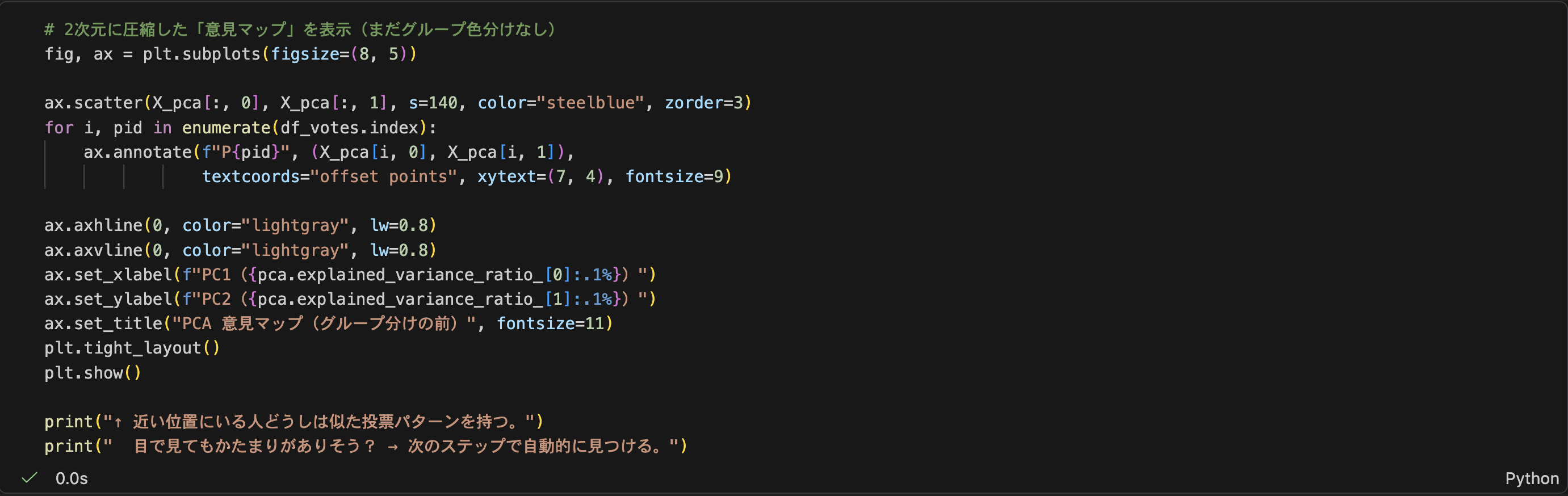The image size is (1568, 496).
Task: Click the 0.0s execution time label
Action: (71, 478)
